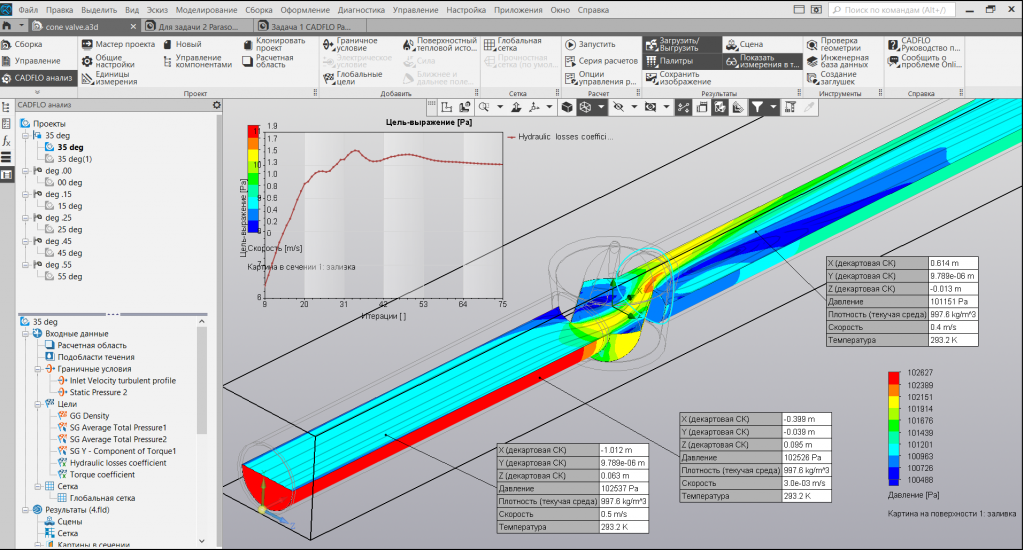Toggle the CADFLO анализ toolbar set
This screenshot has width=1024, height=550.
[x=37, y=78]
